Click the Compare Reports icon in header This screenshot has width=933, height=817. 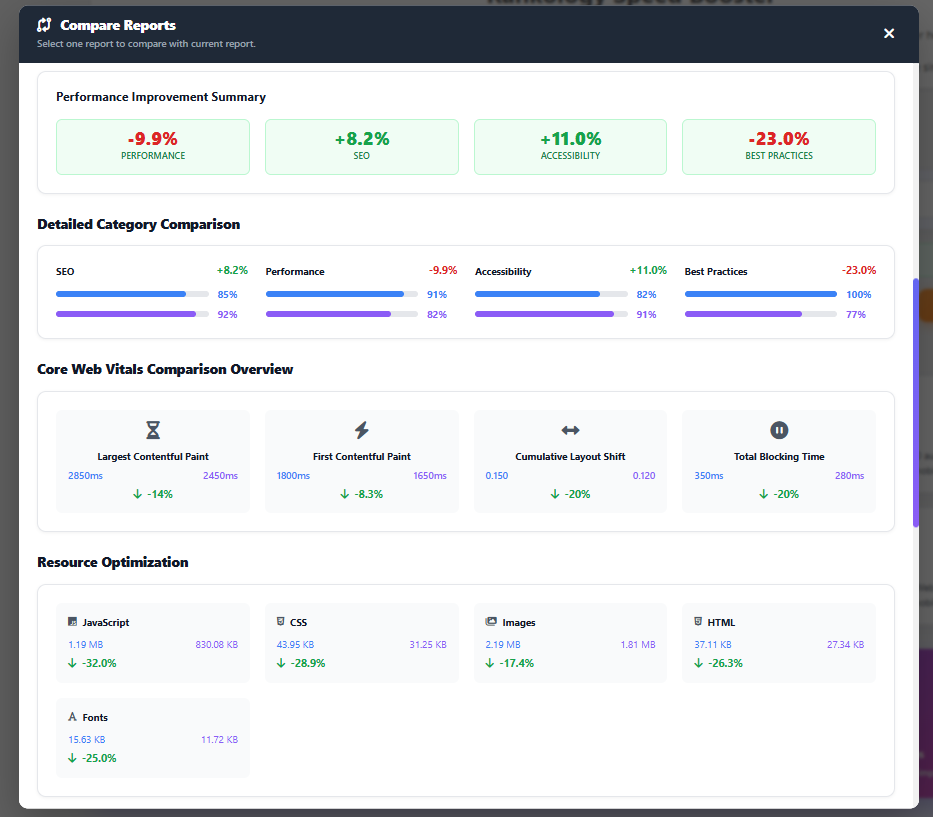(x=44, y=25)
